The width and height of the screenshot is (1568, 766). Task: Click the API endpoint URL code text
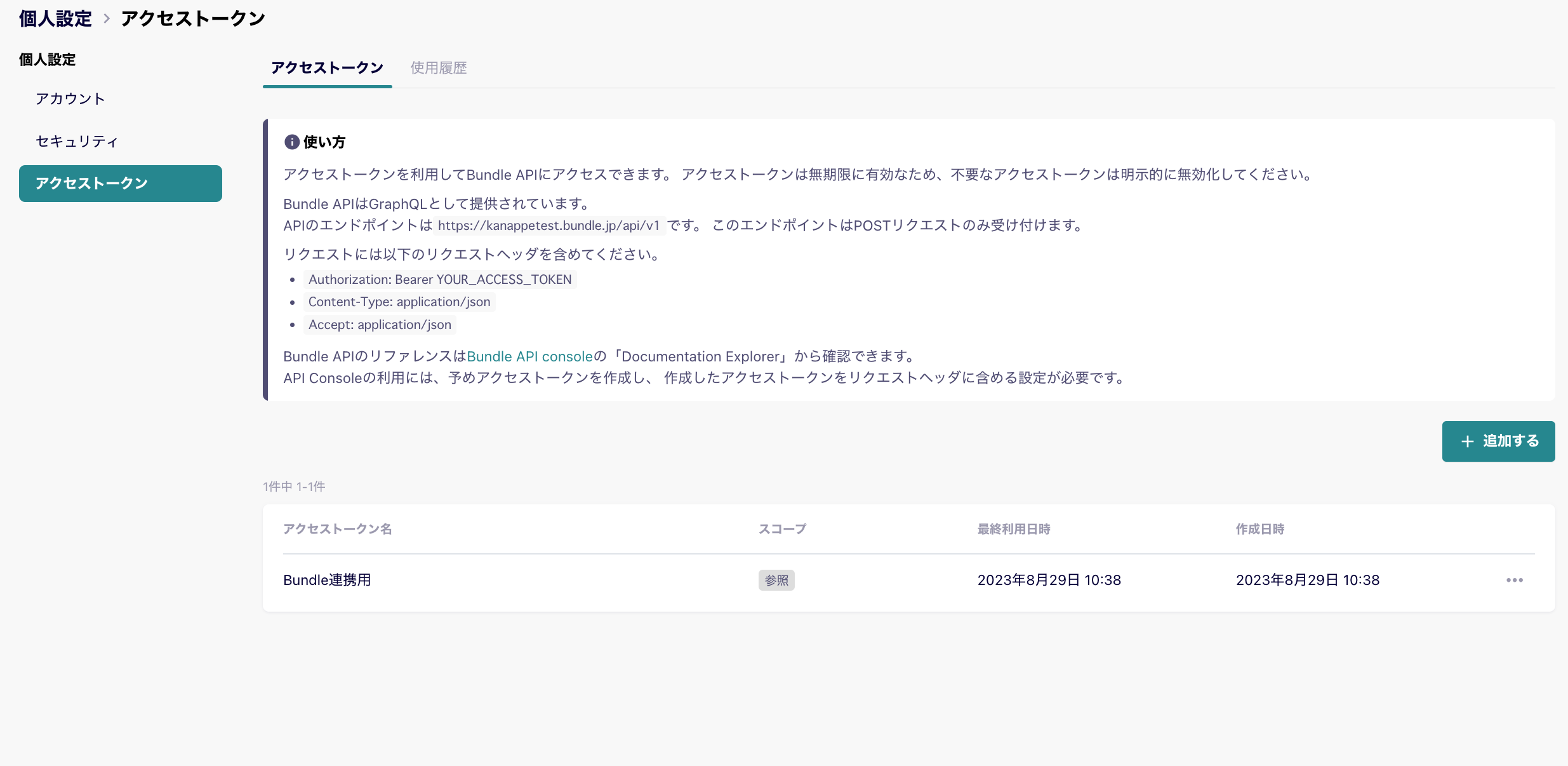point(548,225)
